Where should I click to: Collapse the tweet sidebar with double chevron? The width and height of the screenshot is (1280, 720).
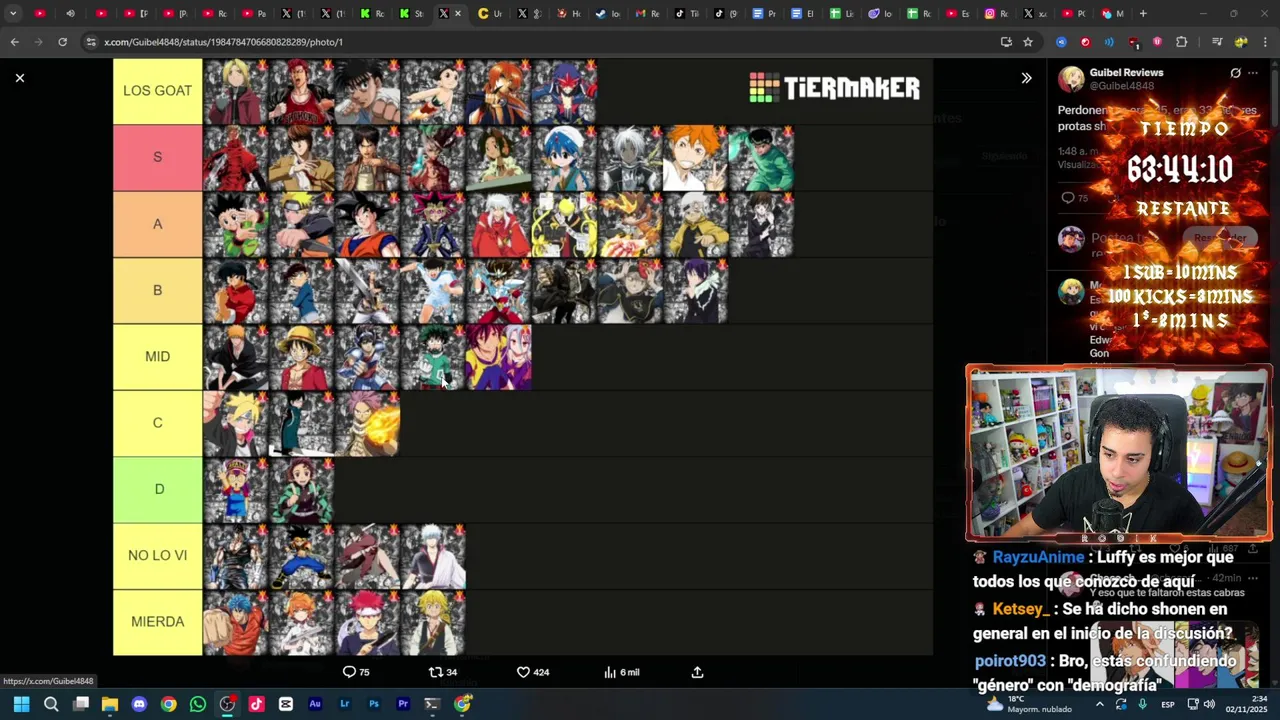point(1026,78)
